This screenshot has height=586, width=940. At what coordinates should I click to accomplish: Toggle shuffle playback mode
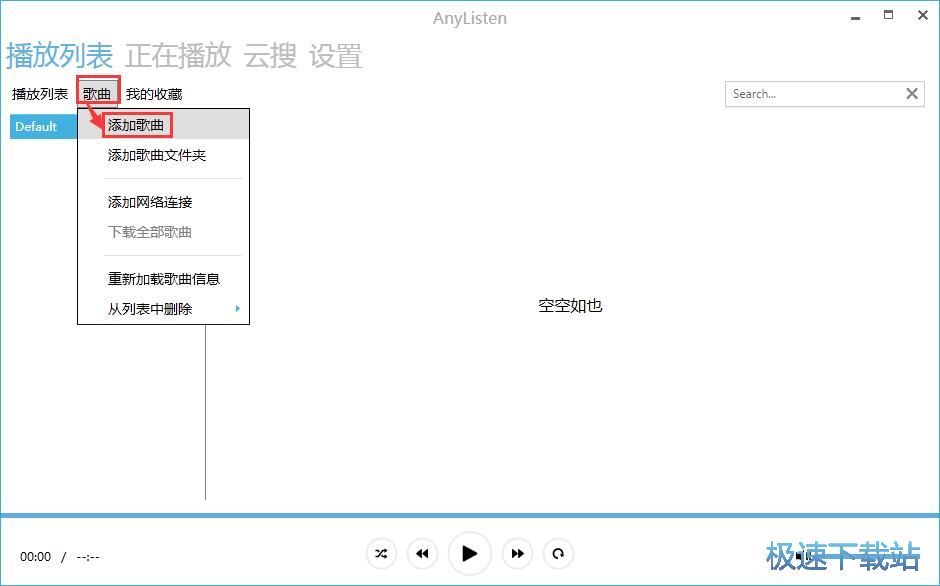point(381,554)
